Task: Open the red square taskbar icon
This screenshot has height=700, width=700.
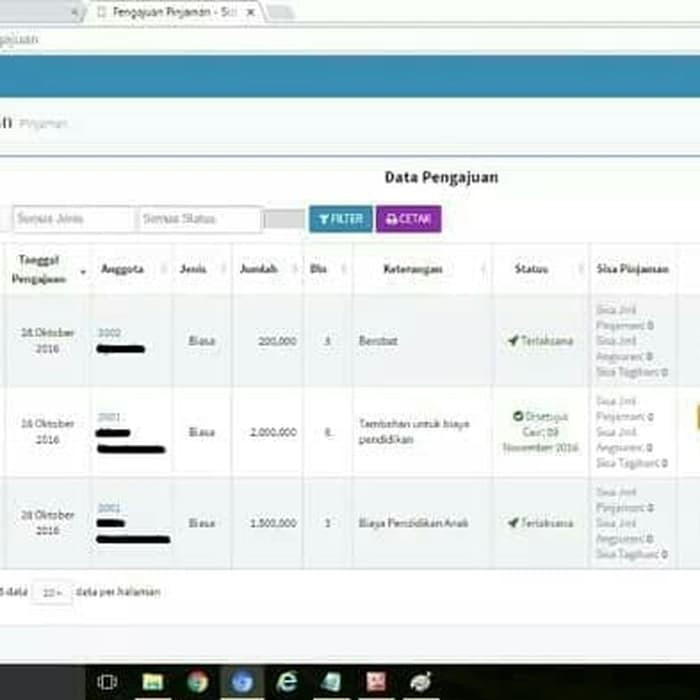Action: 376,682
